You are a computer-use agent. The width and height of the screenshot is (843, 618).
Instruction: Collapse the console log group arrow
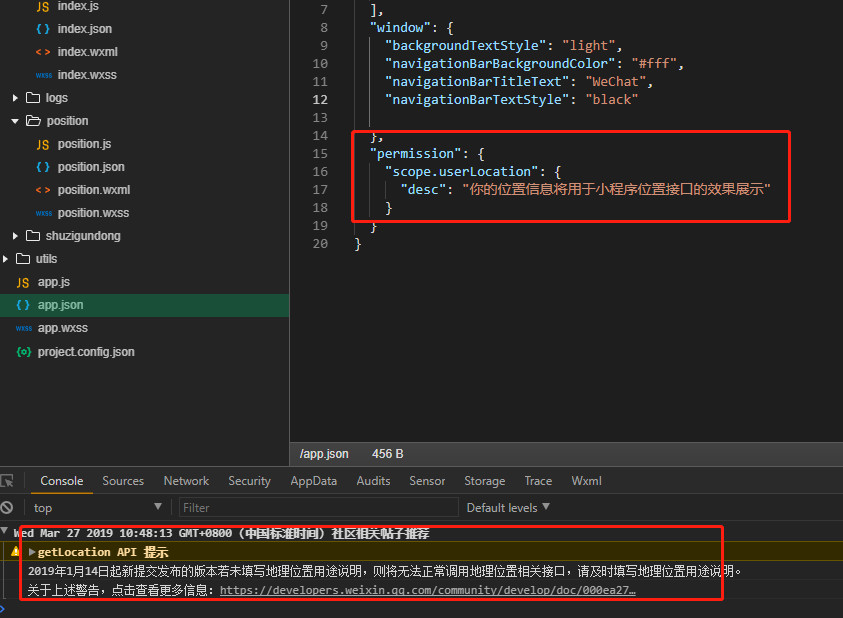tap(5, 531)
